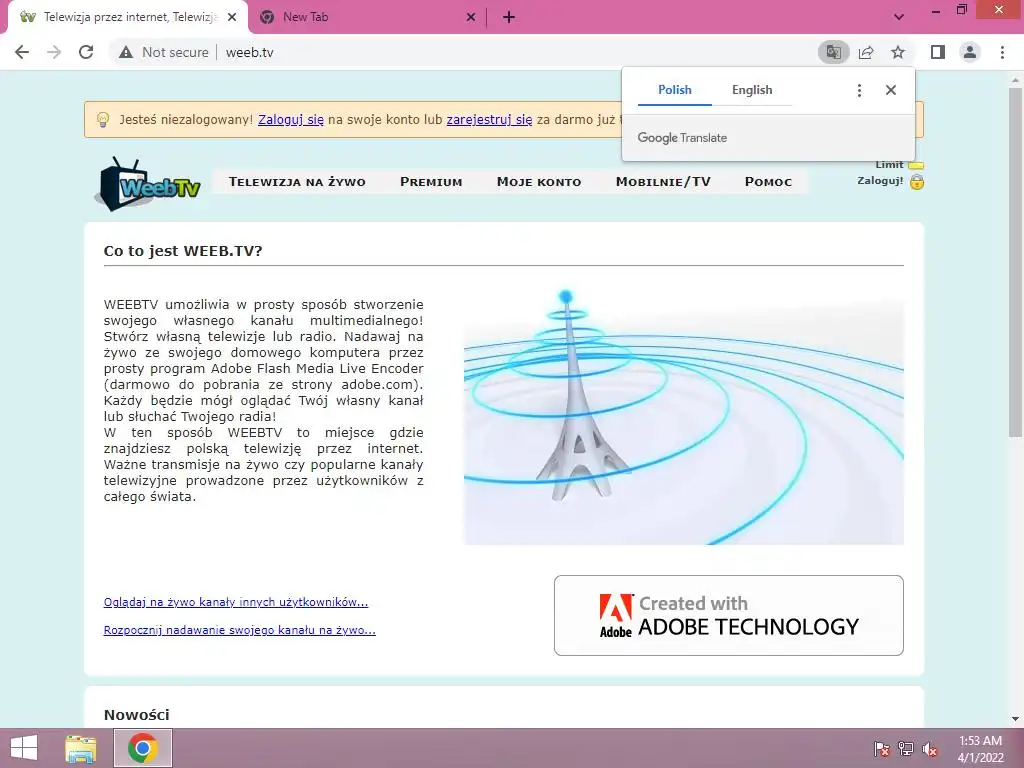The image size is (1024, 768).
Task: Expand the tab search chevron
Action: point(899,18)
